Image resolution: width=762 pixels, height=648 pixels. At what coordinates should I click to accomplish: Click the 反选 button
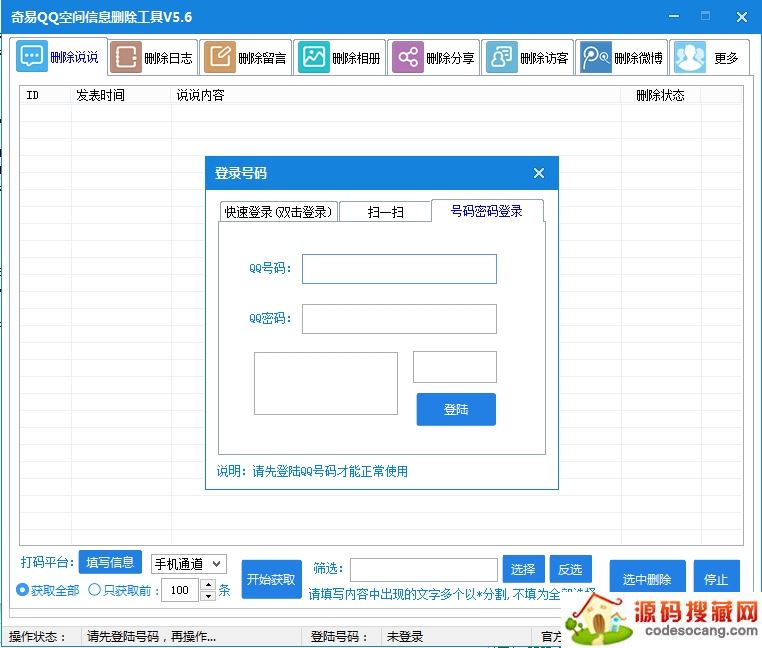click(x=571, y=569)
